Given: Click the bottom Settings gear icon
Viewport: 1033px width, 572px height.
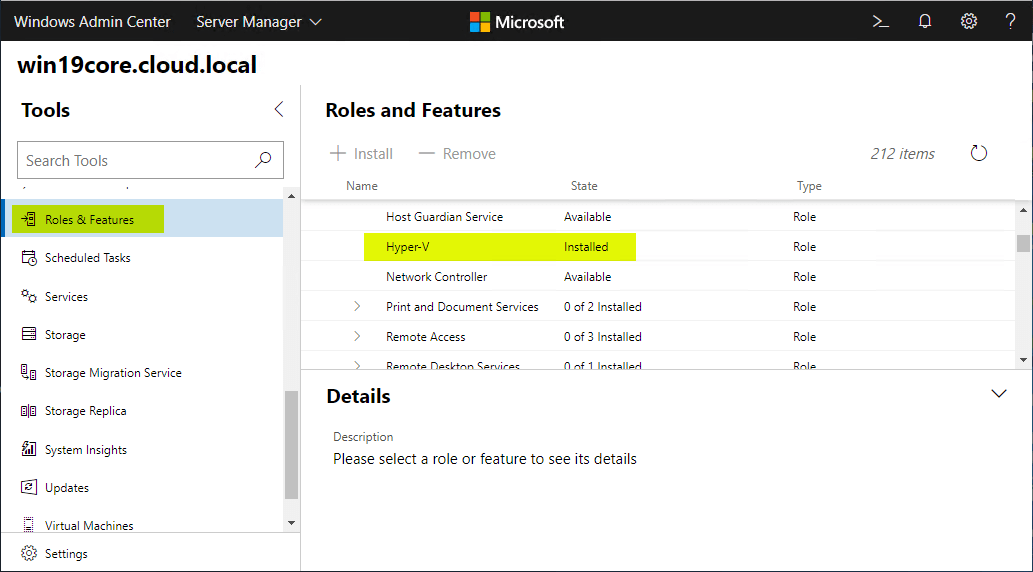Looking at the screenshot, I should [x=28, y=554].
